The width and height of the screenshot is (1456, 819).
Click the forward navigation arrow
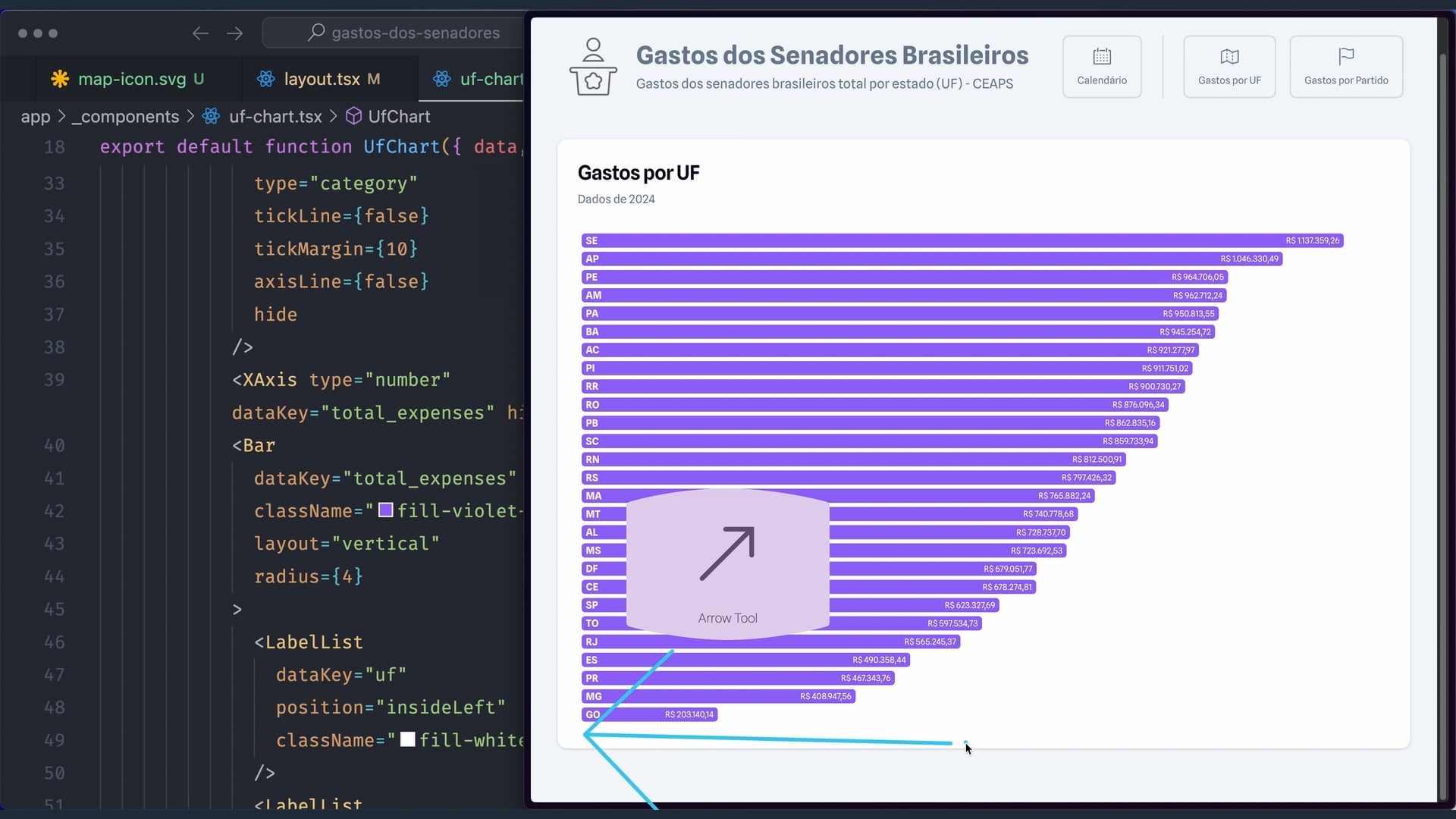[235, 33]
